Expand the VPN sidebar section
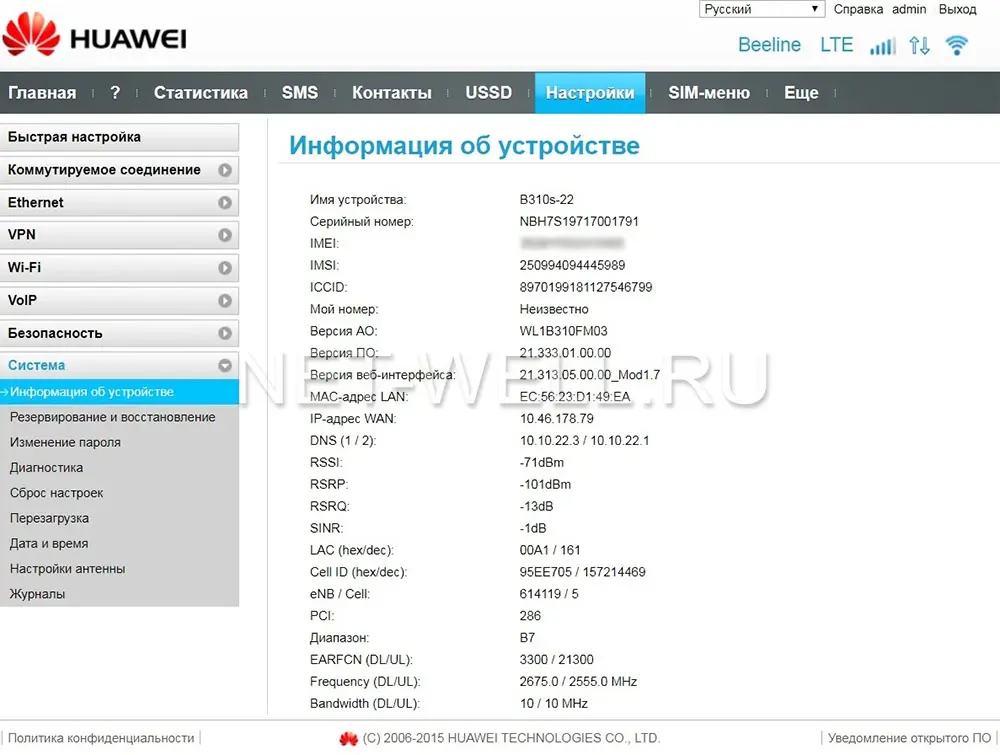The image size is (1000, 755). point(120,235)
